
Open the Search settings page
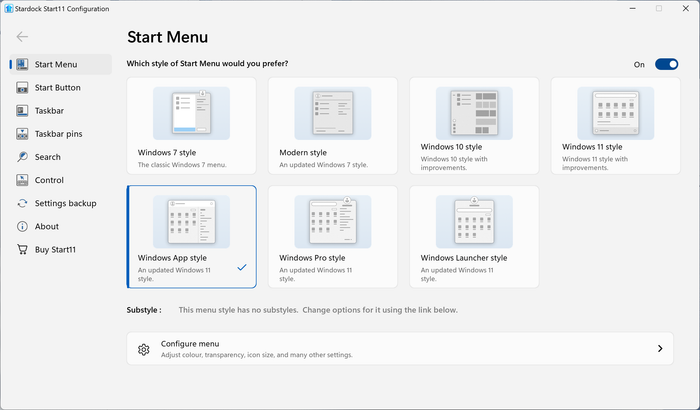pos(61,157)
